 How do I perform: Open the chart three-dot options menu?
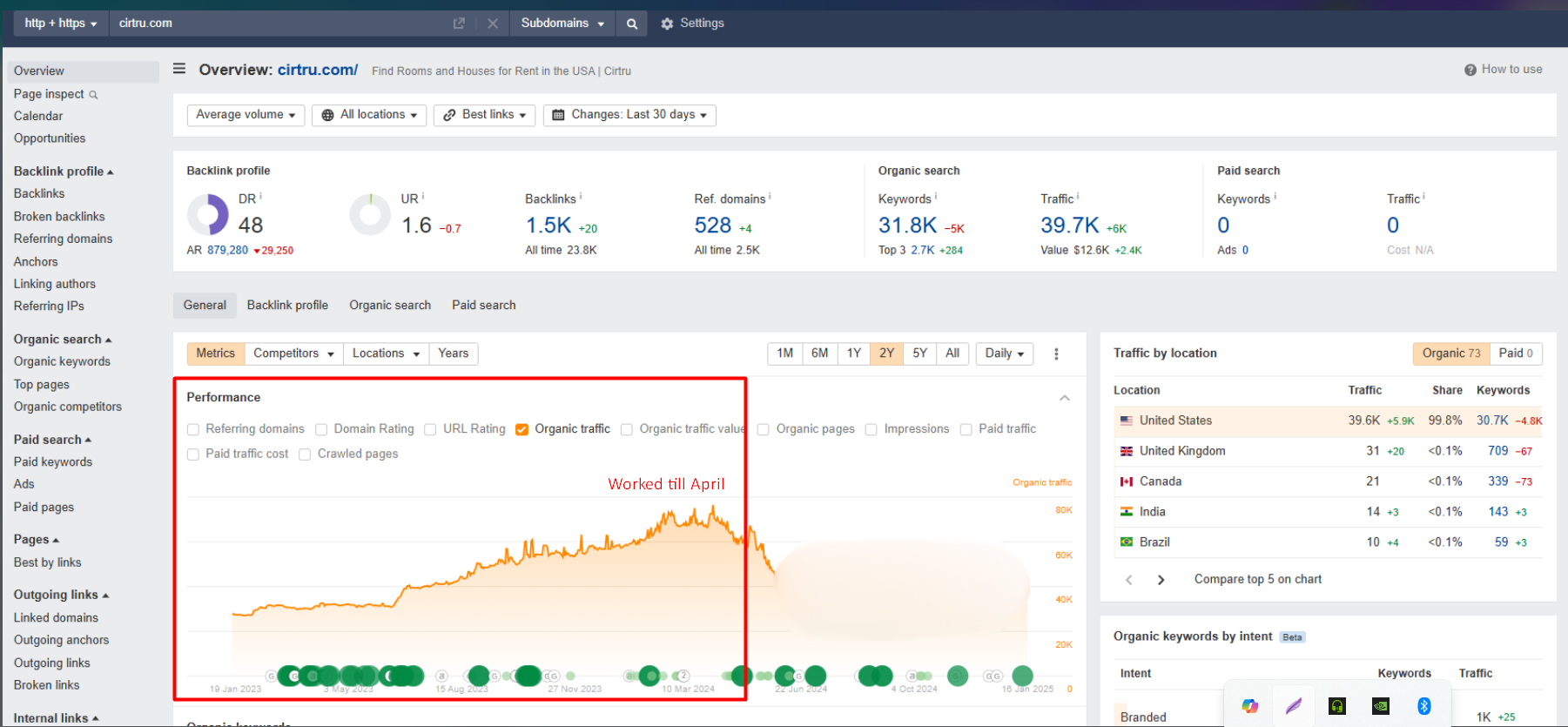tap(1056, 353)
